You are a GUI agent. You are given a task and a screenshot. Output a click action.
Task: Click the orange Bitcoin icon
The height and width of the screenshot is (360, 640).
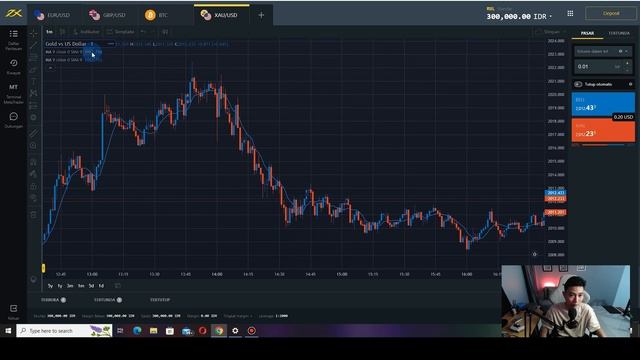coord(150,15)
